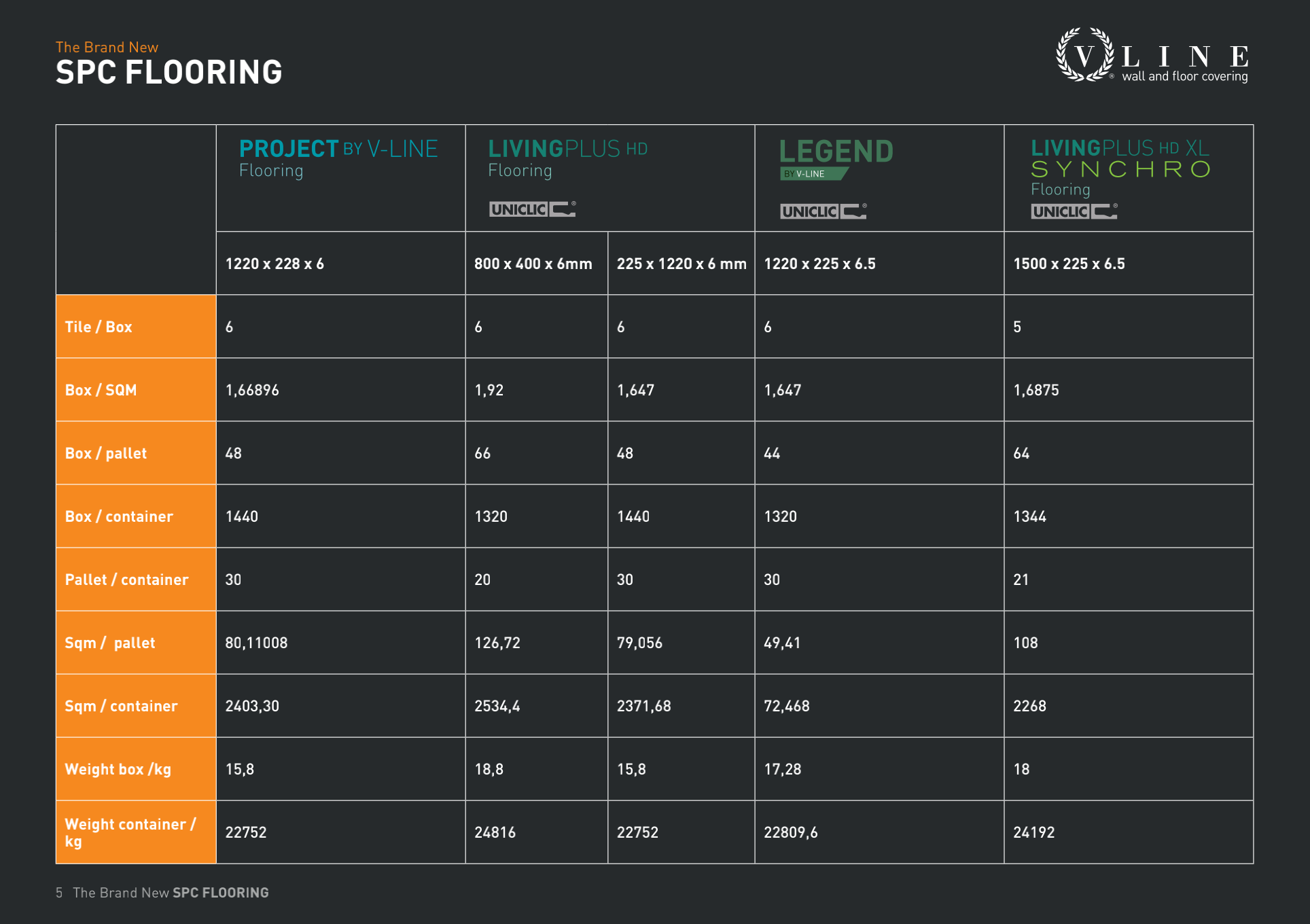Select the value 1,6875 in Box / SQM
The width and height of the screenshot is (1310, 924).
tap(1036, 390)
